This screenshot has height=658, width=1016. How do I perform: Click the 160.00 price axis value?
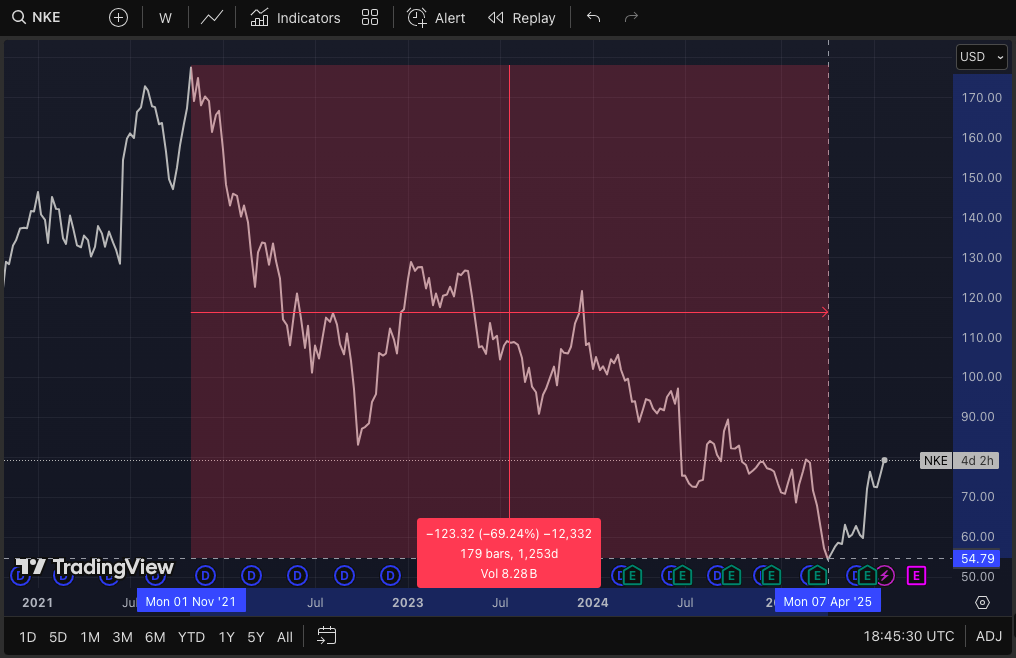982,137
